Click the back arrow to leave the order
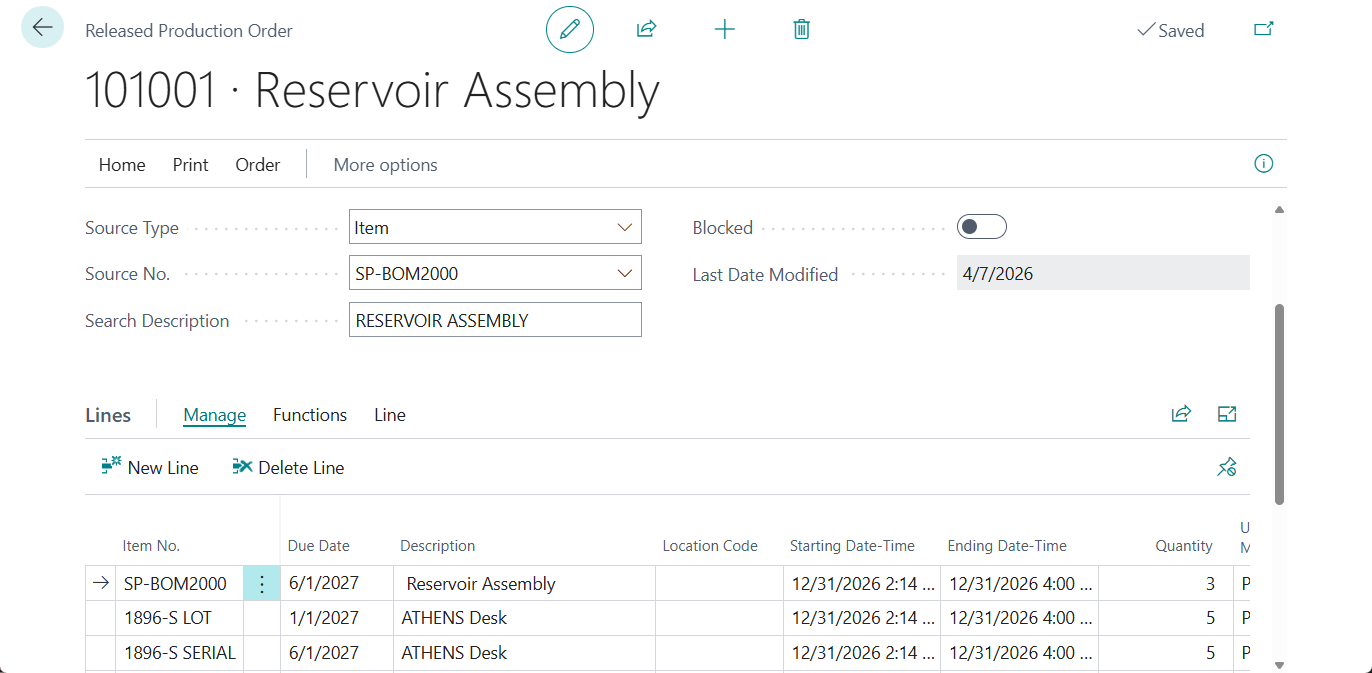 pos(41,27)
